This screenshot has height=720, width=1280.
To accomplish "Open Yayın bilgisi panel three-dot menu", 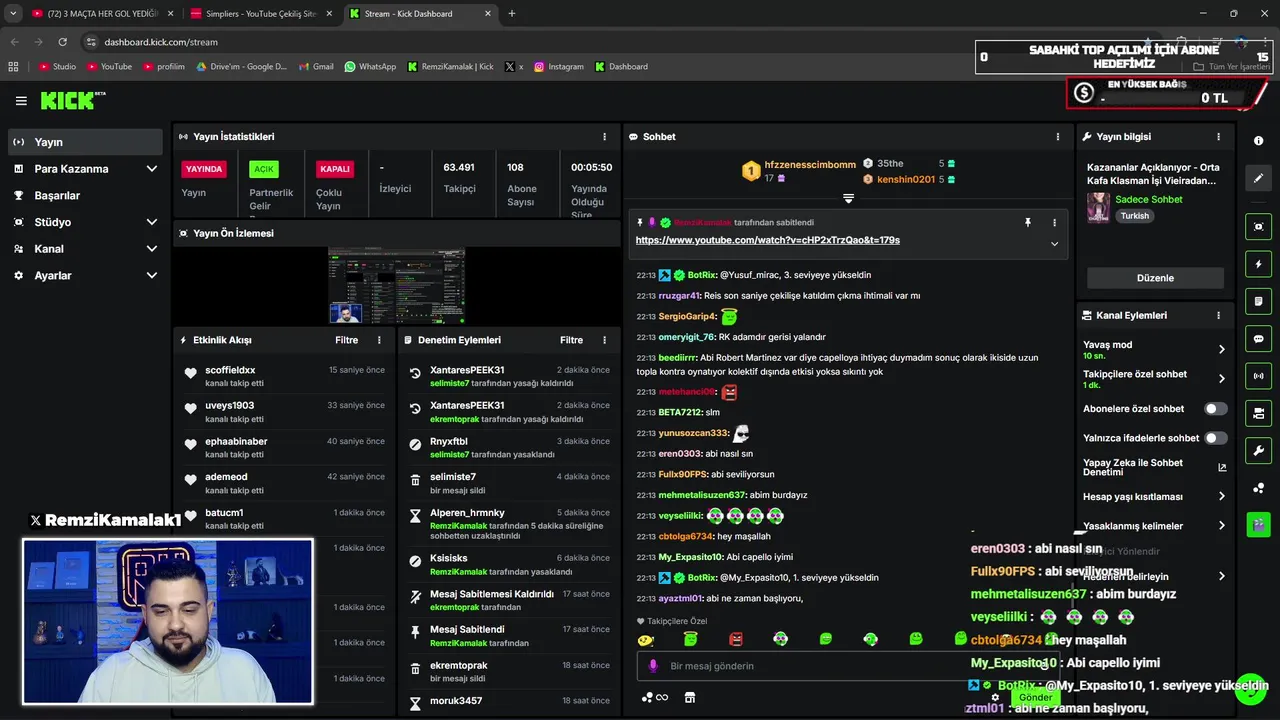I will click(1218, 137).
